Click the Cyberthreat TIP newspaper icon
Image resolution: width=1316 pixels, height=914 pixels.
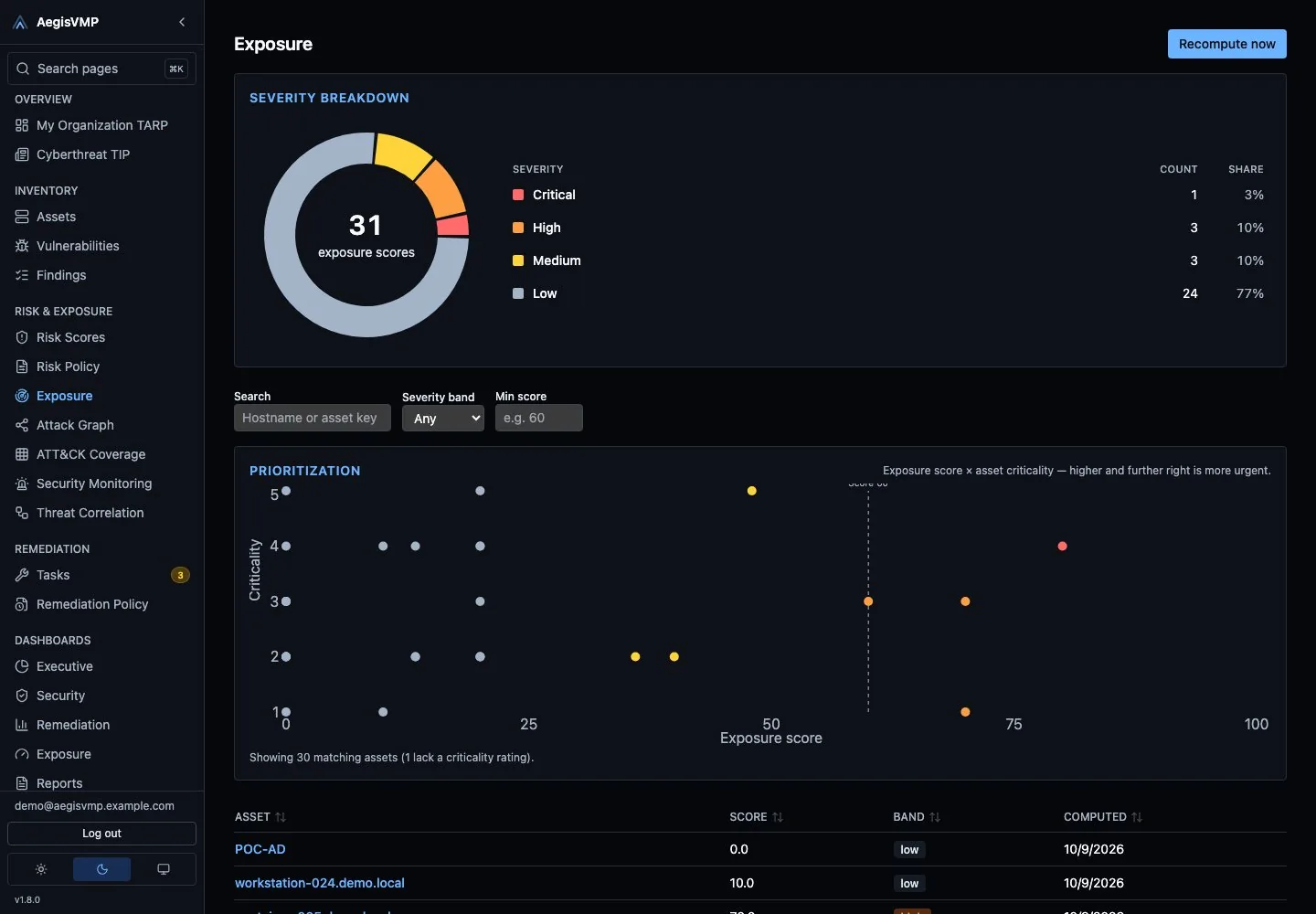click(x=22, y=154)
